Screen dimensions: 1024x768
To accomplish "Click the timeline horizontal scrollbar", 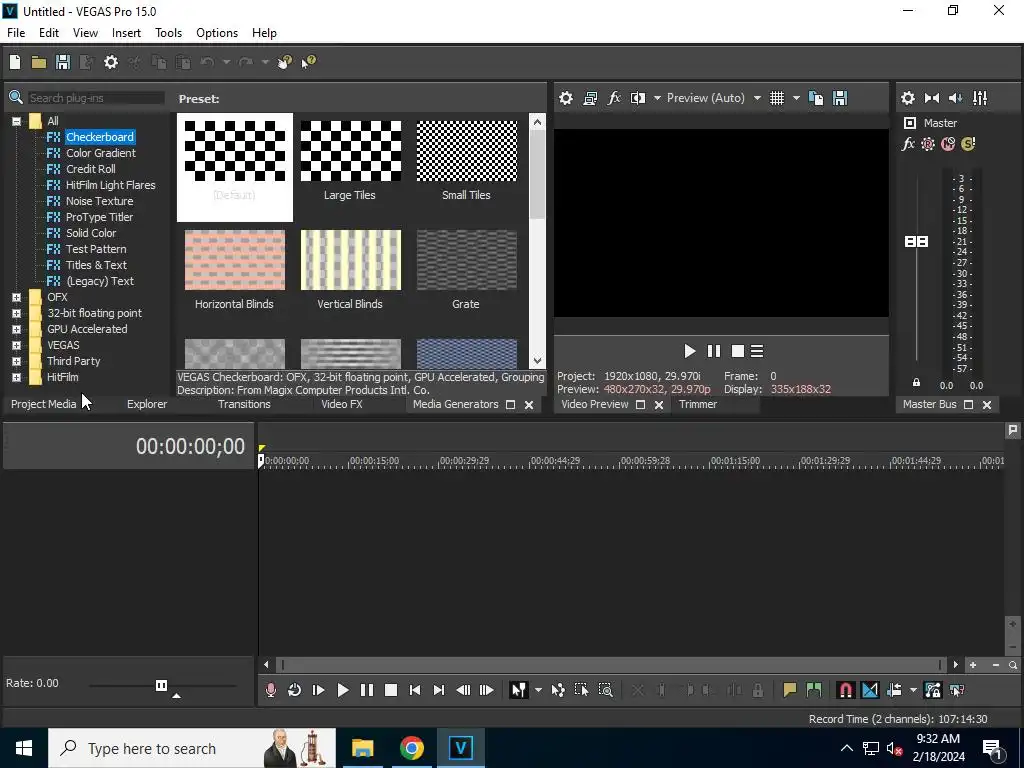I will coord(611,665).
